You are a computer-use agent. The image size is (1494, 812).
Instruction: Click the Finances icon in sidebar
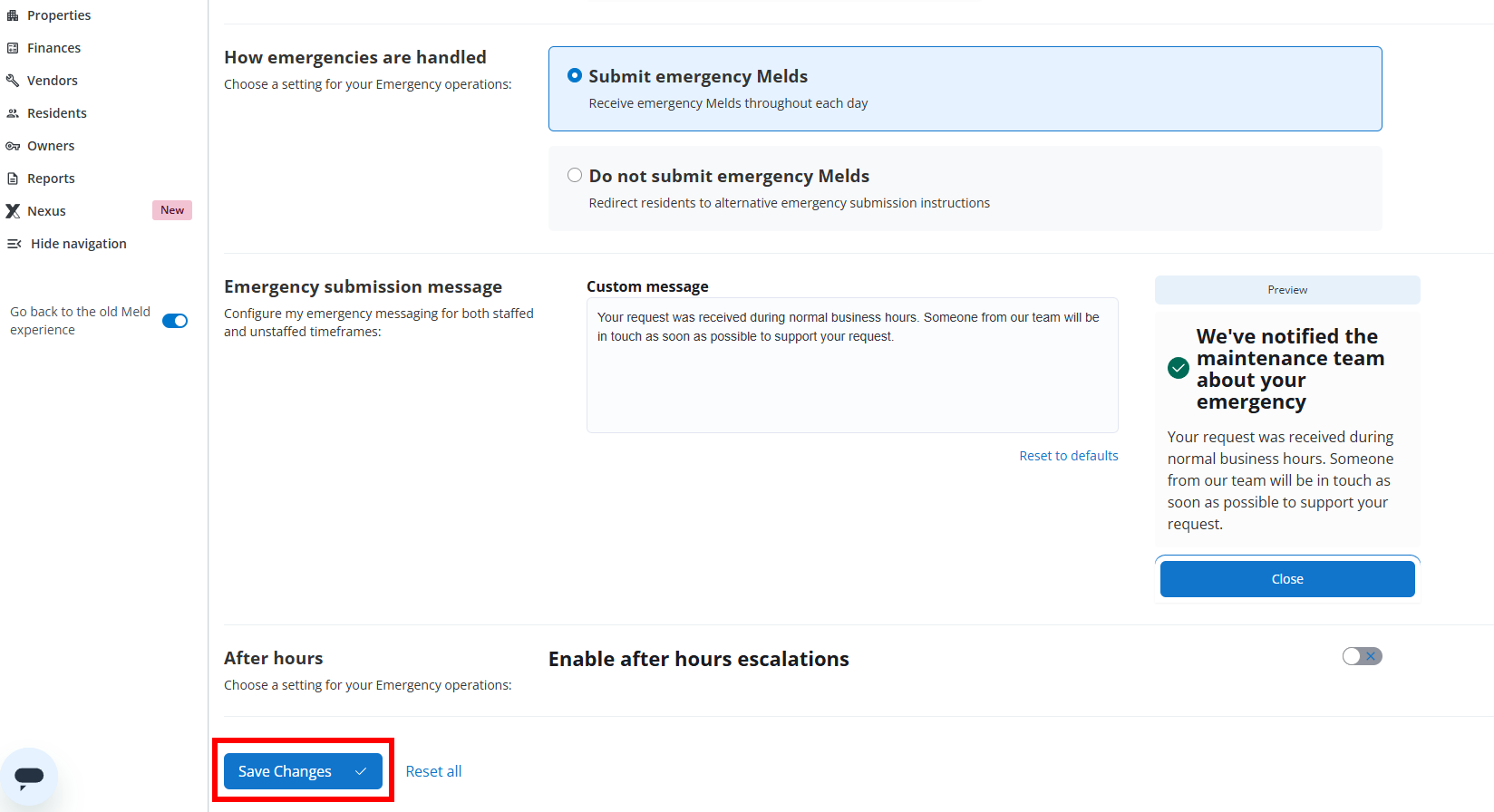[13, 48]
